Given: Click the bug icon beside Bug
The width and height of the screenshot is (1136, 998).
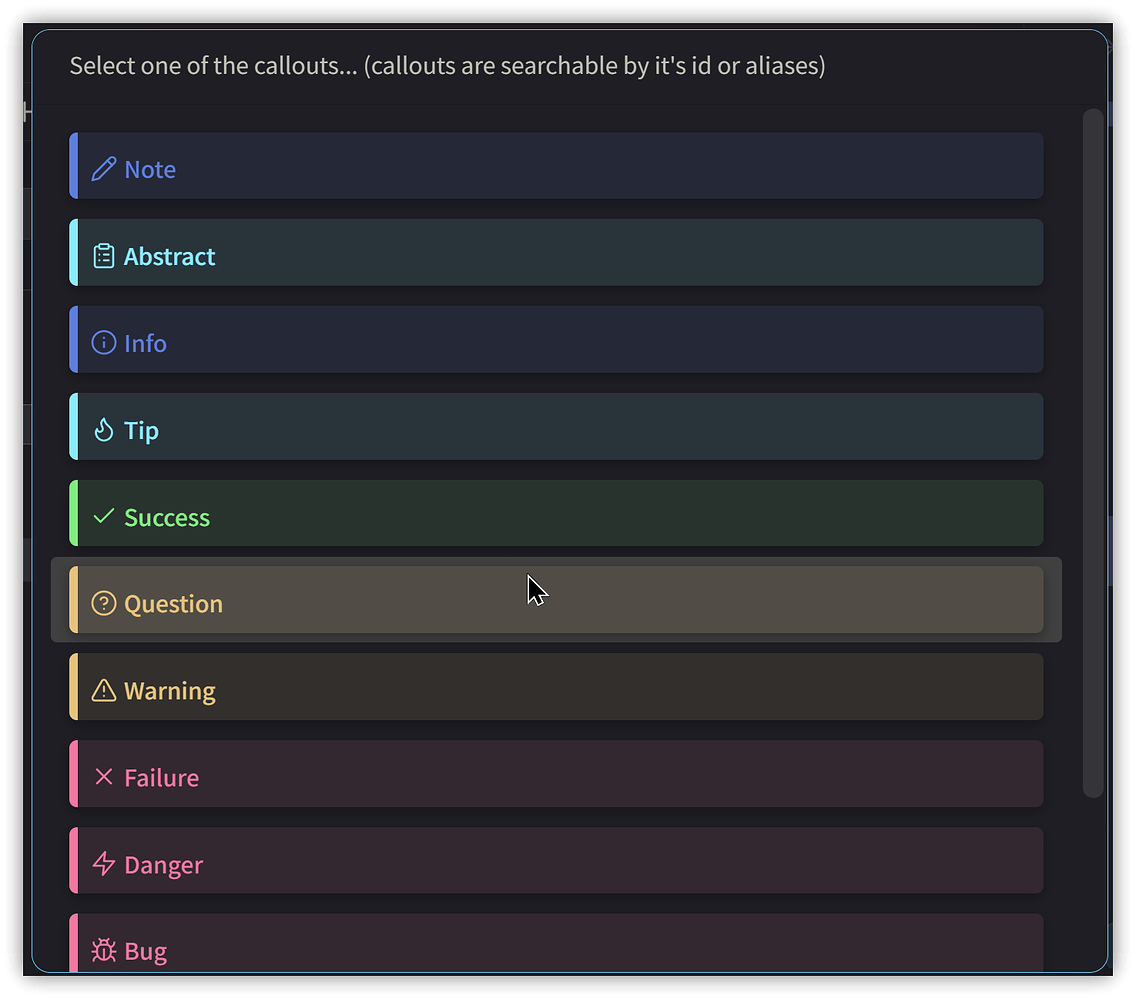Looking at the screenshot, I should click(x=103, y=951).
